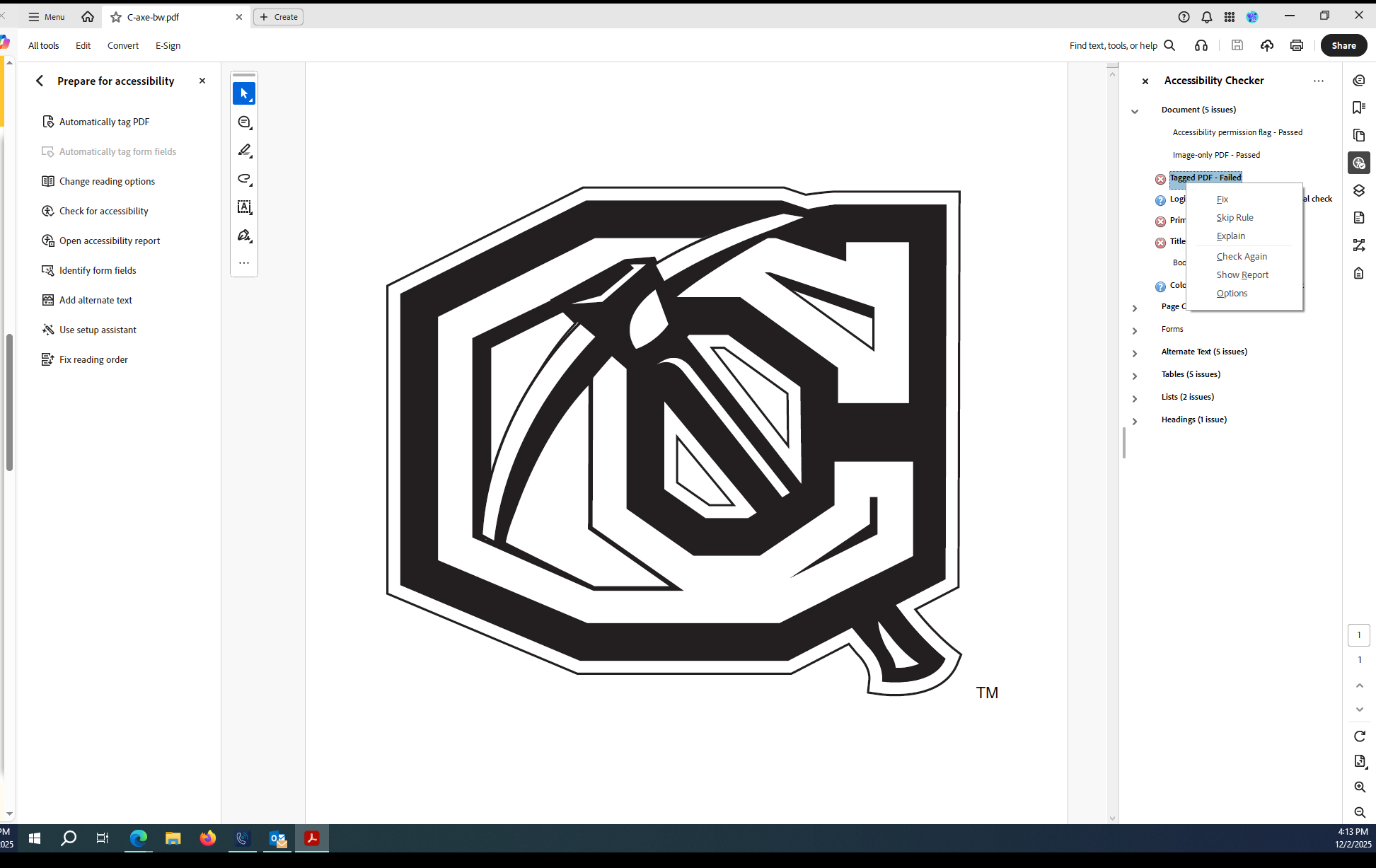Image resolution: width=1376 pixels, height=868 pixels.
Task: Click the page number box
Action: tap(1358, 635)
